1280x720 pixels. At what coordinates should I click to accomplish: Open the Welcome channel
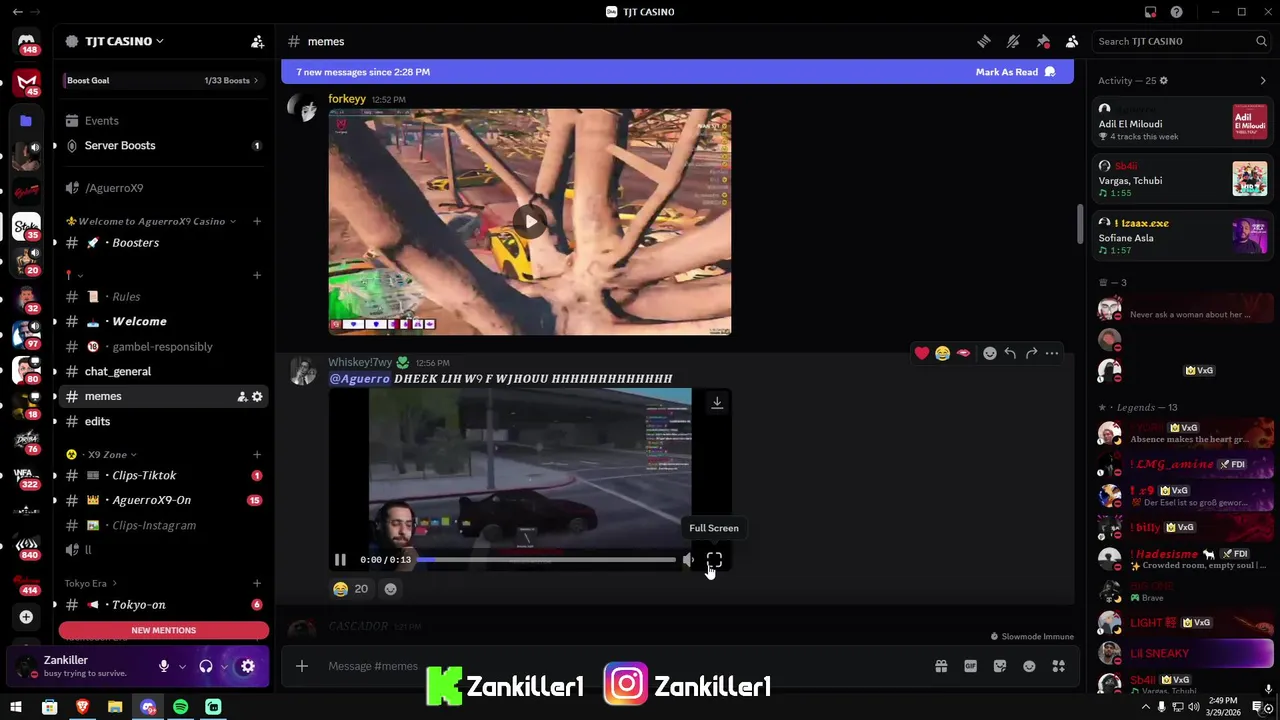tap(162, 321)
